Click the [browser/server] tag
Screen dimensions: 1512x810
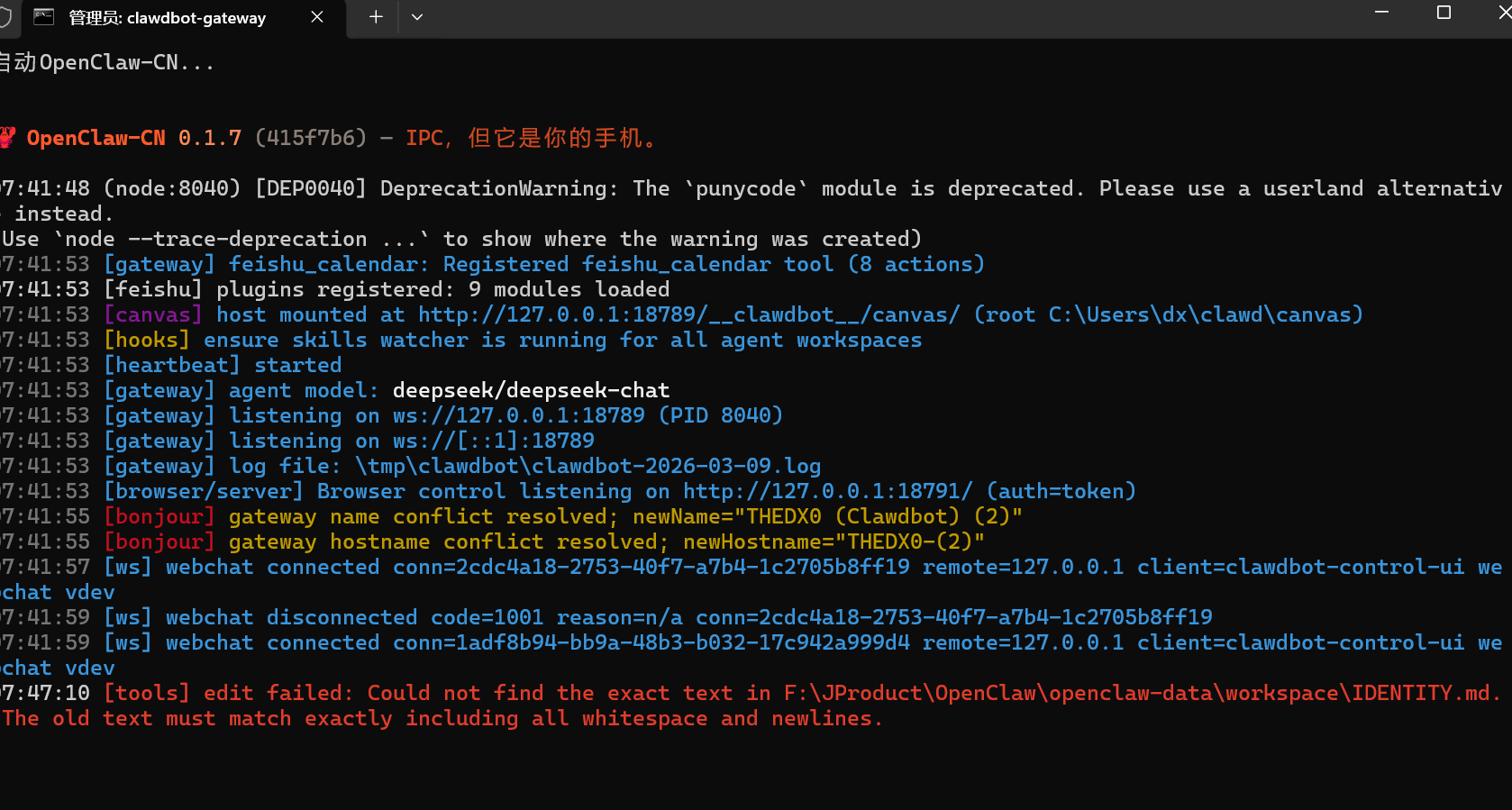[x=204, y=491]
